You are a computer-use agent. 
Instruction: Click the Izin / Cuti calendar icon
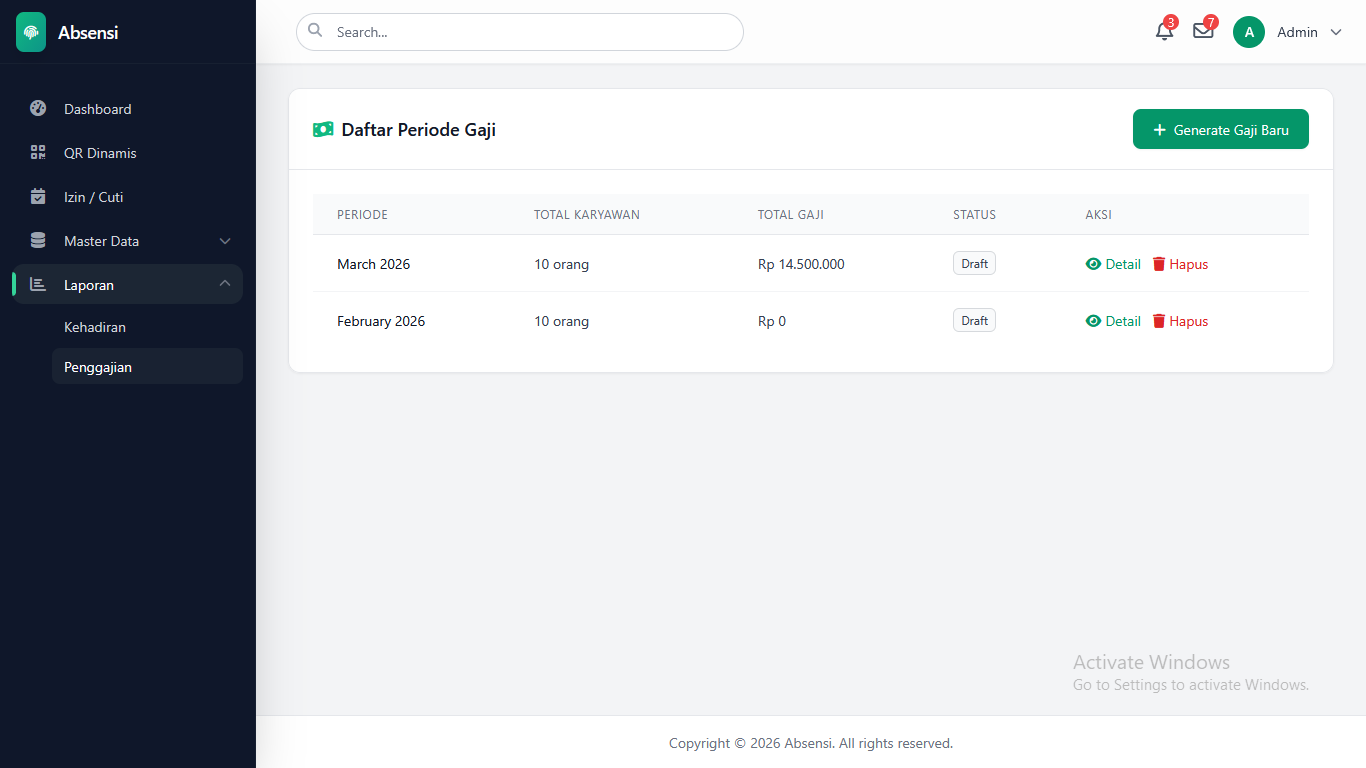click(38, 197)
